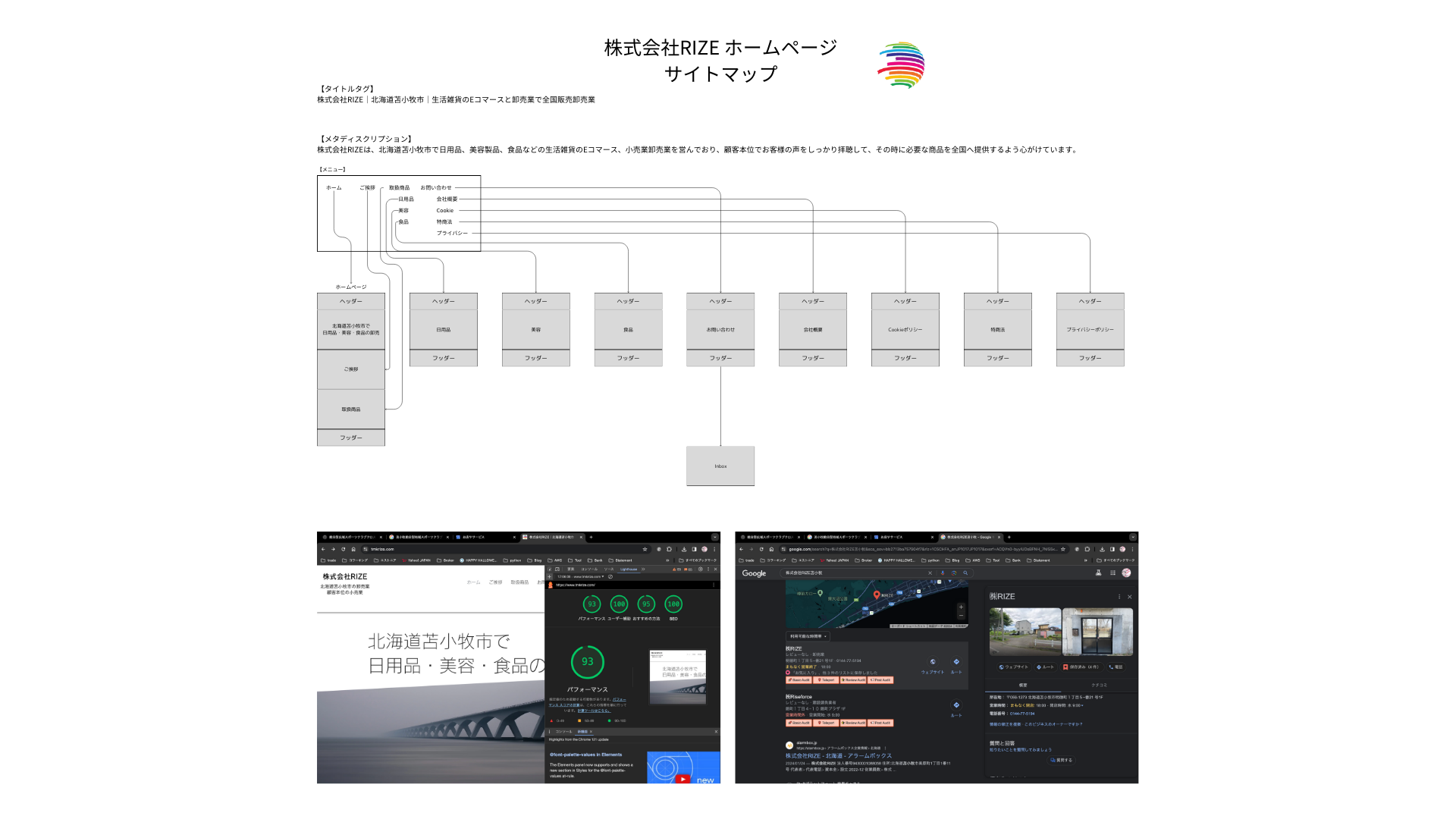Select the Cookieポリシー page box
Image resolution: width=1456 pixels, height=819 pixels.
pos(905,330)
